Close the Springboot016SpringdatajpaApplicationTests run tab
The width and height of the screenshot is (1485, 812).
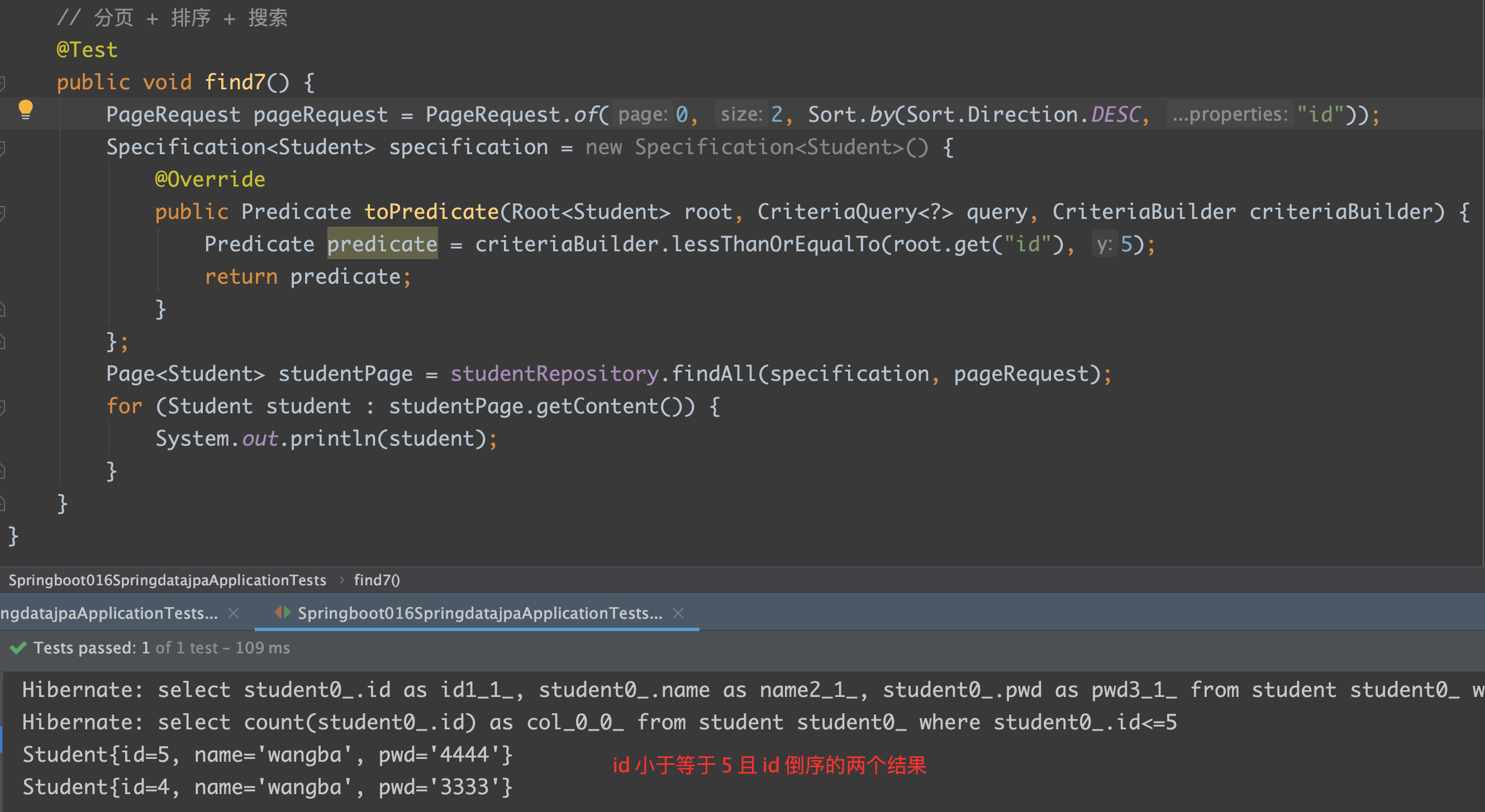678,613
